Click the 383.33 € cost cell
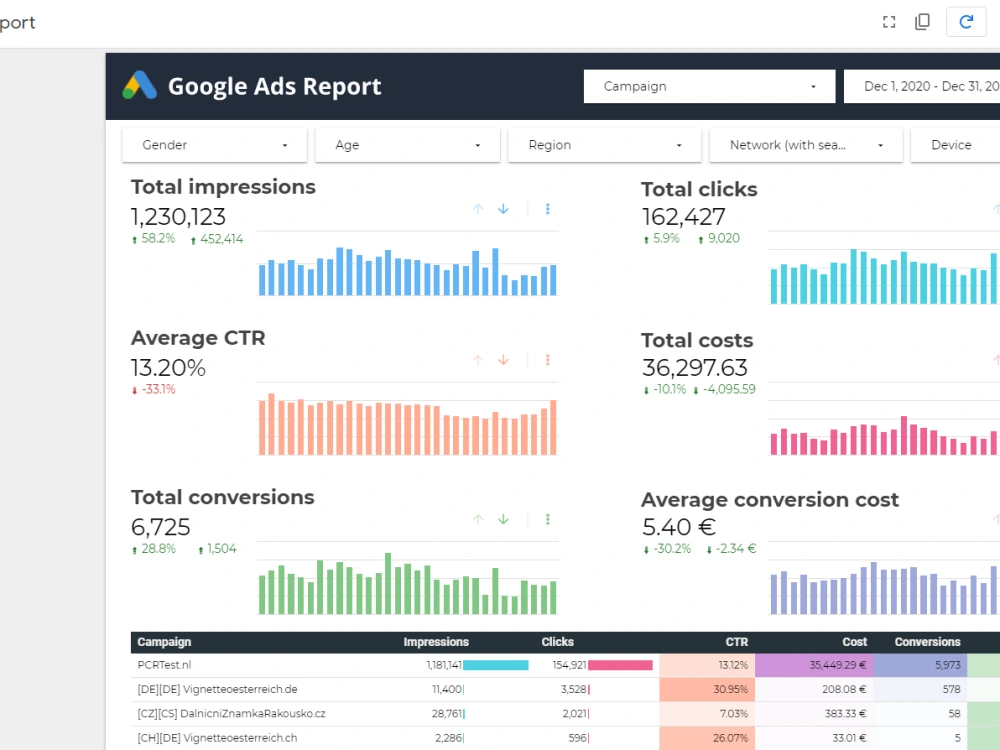 (x=814, y=714)
